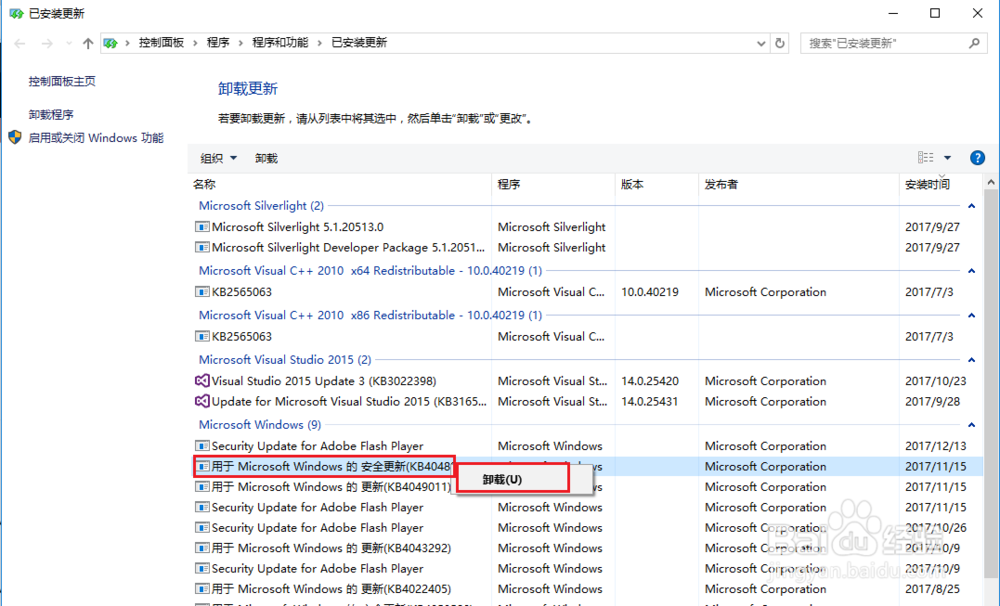Click Microsoft Visual Studio 2015 (2) header
The height and width of the screenshot is (606, 1000).
285,360
